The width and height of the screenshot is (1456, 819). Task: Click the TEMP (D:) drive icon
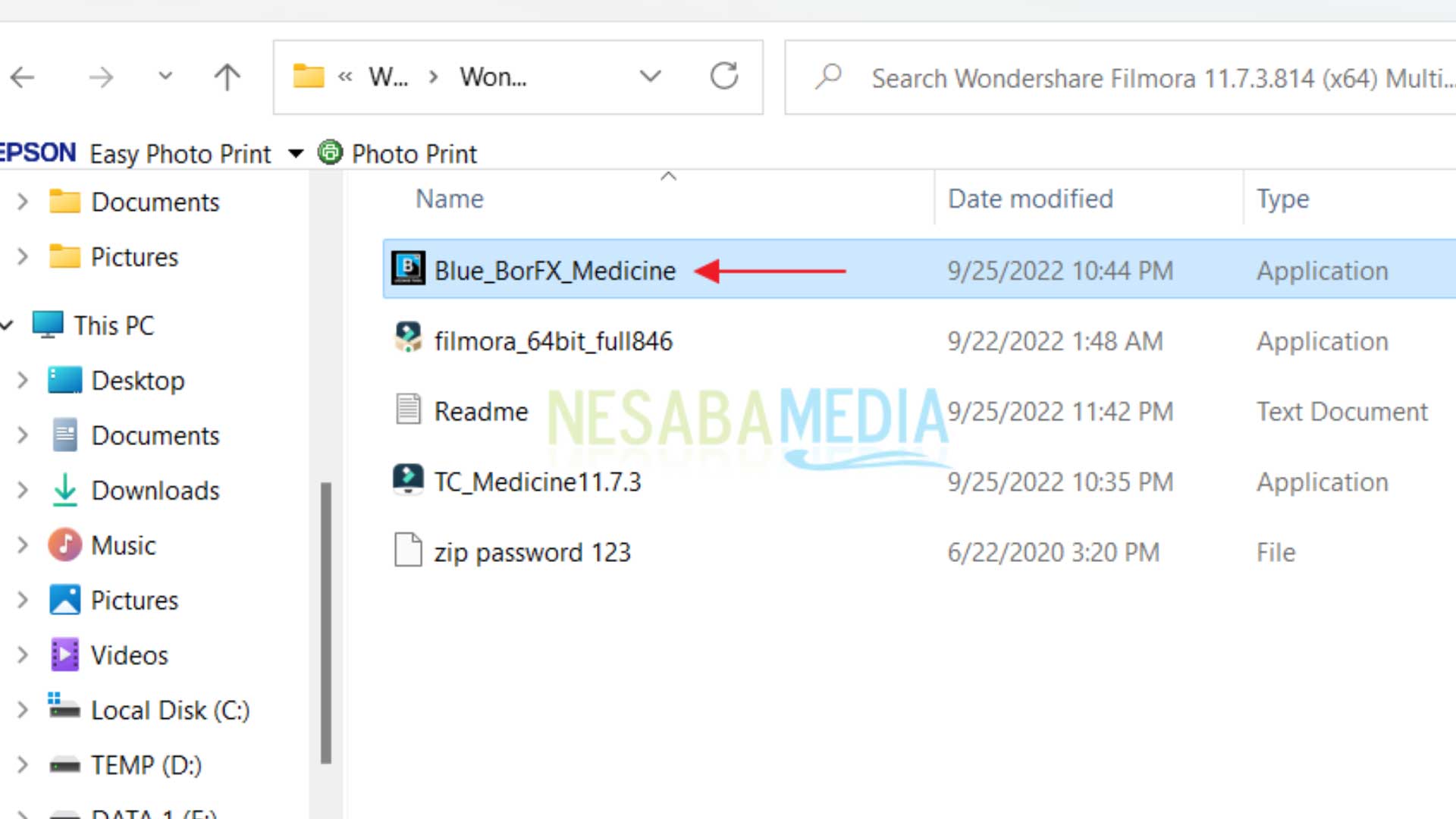(64, 766)
